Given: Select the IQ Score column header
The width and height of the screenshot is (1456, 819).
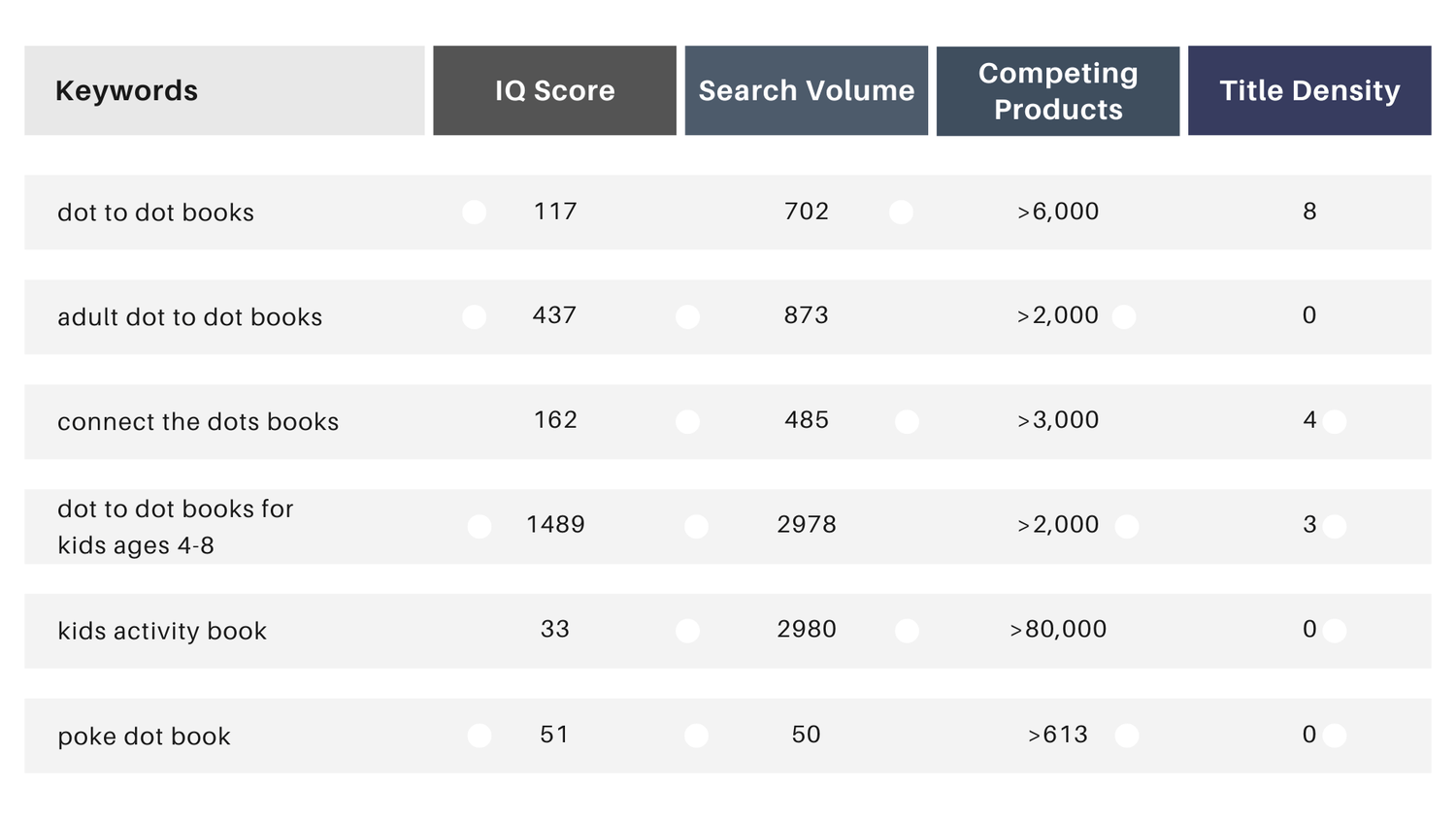Looking at the screenshot, I should pos(554,91).
